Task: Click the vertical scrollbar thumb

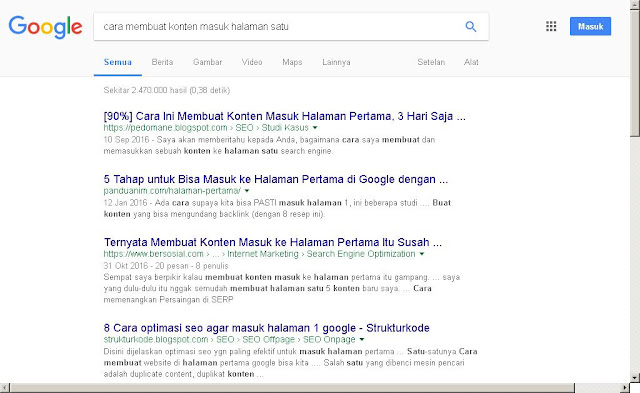Action: click(x=635, y=73)
